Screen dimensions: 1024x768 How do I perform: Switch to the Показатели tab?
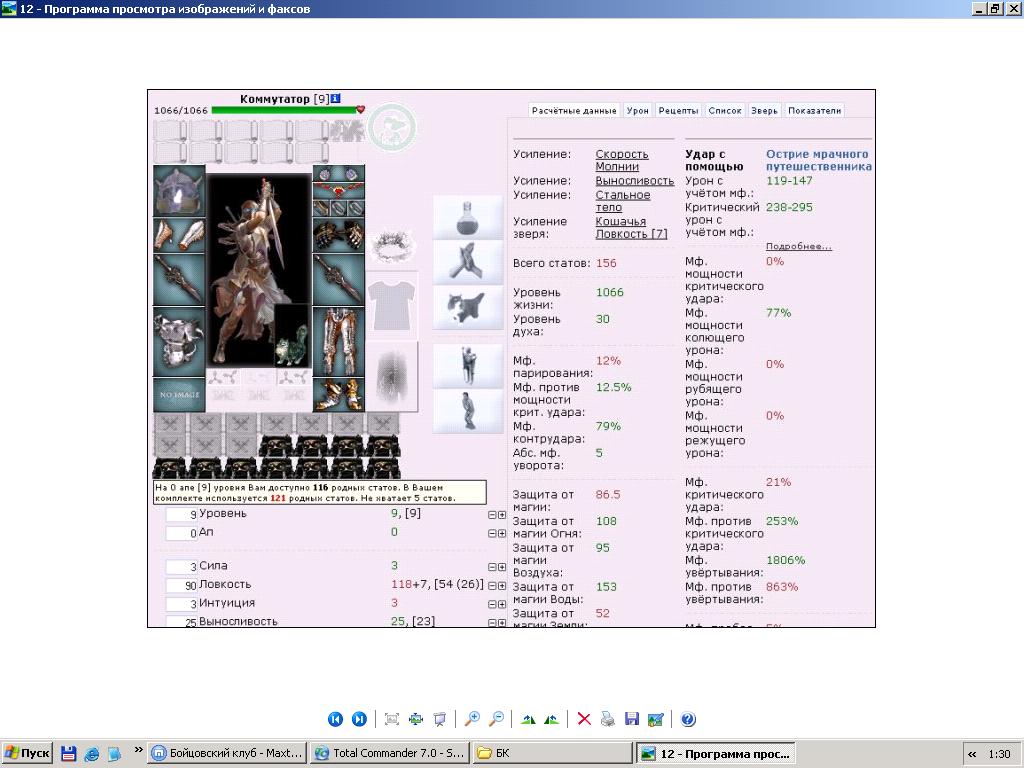[814, 110]
